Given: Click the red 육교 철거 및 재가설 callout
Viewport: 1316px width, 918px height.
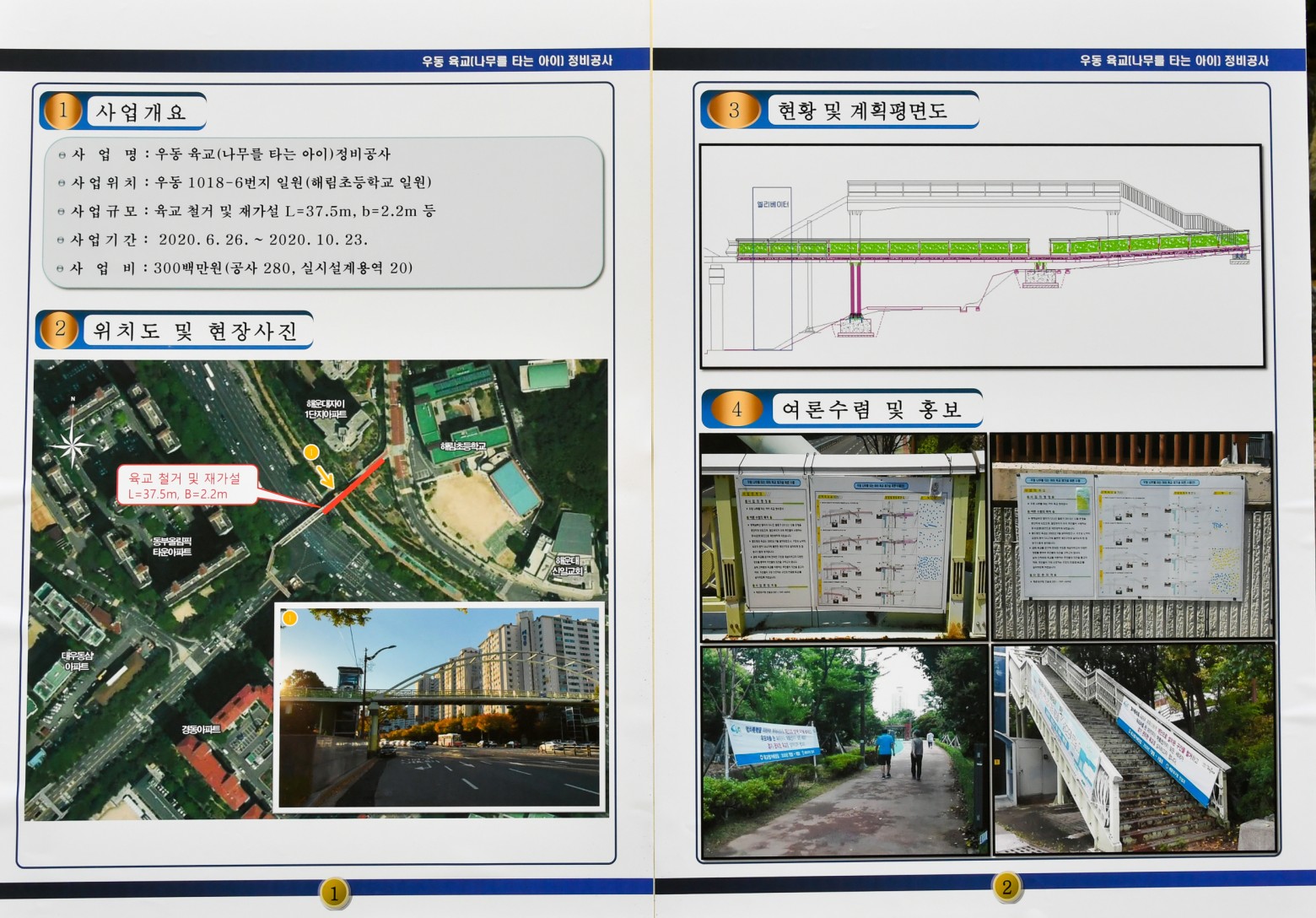Looking at the screenshot, I should [186, 486].
